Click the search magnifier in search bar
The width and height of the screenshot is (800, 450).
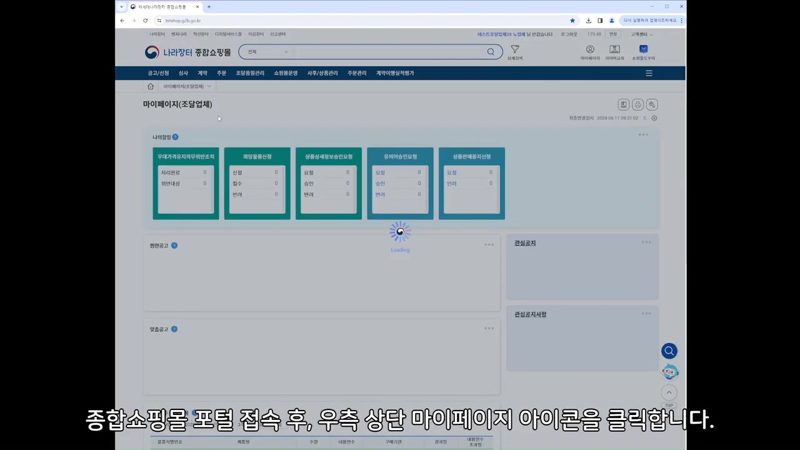(490, 52)
